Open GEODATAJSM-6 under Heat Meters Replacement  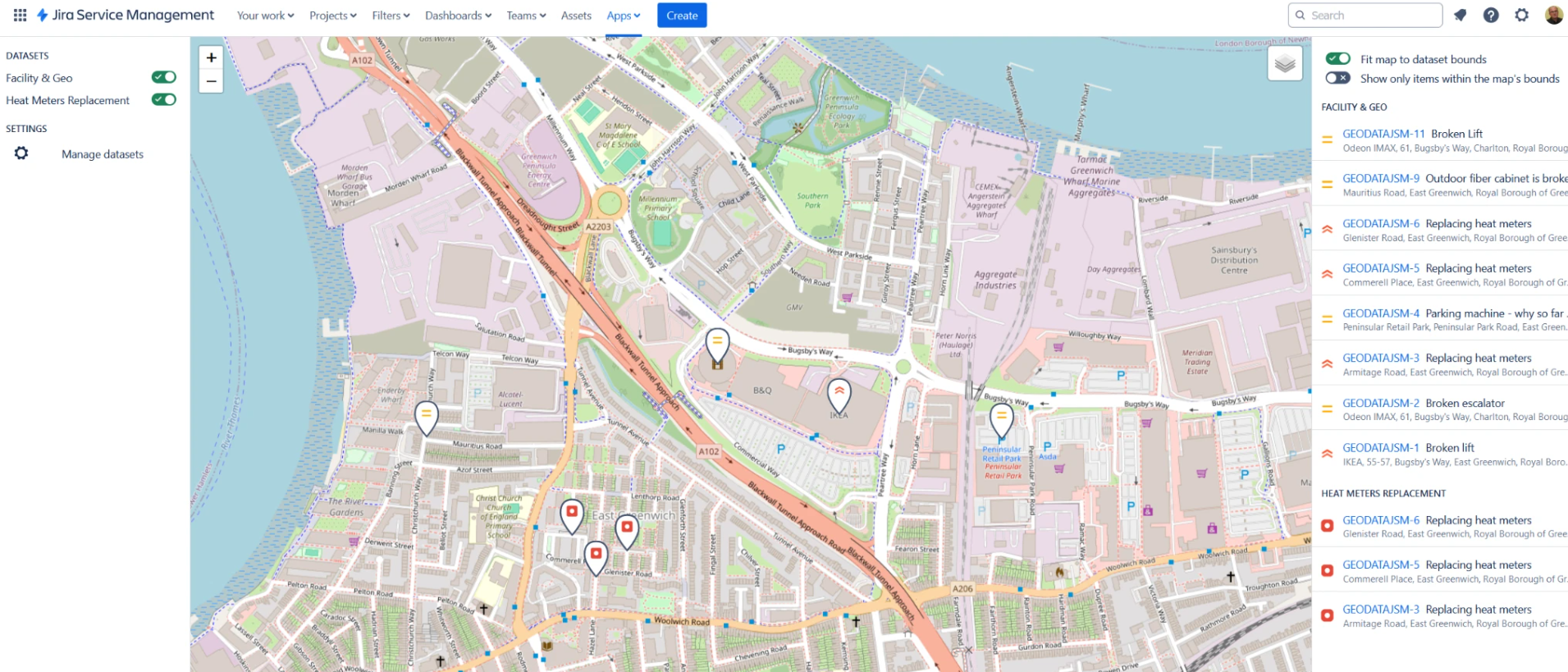click(x=1437, y=520)
